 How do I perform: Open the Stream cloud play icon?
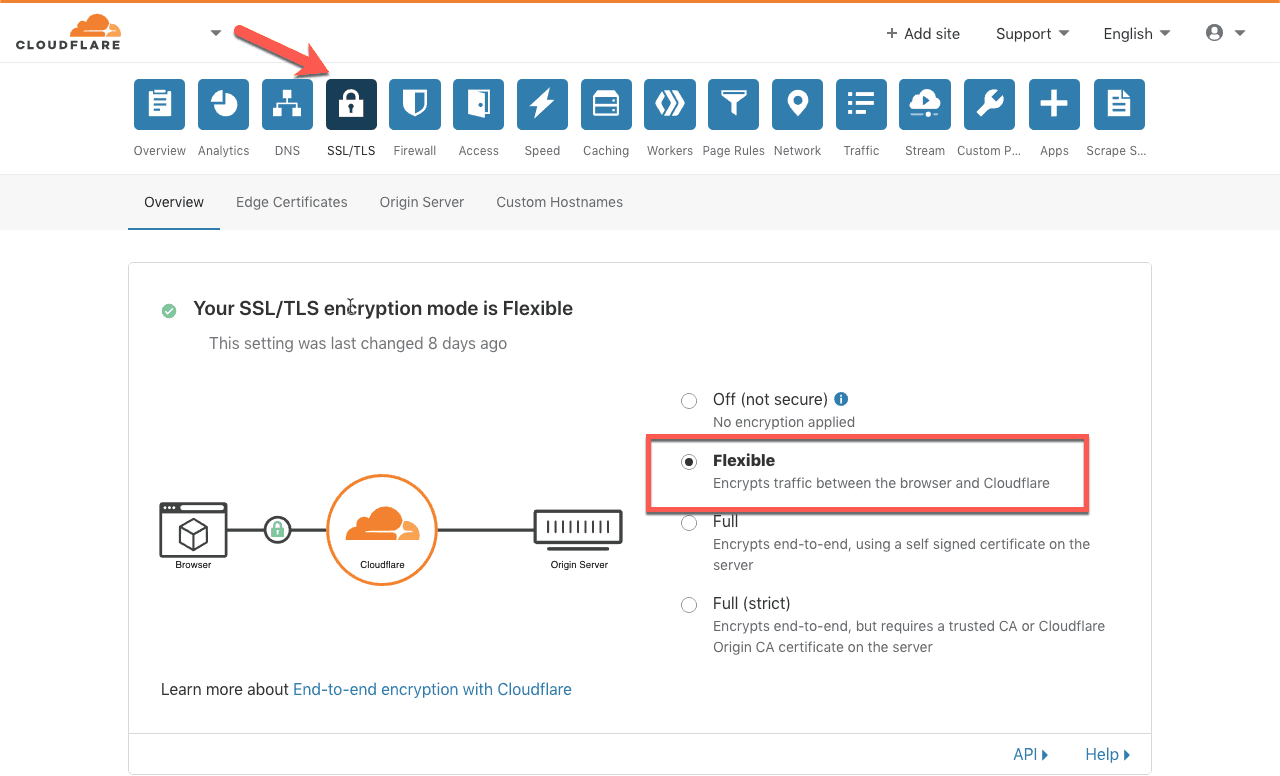925,105
